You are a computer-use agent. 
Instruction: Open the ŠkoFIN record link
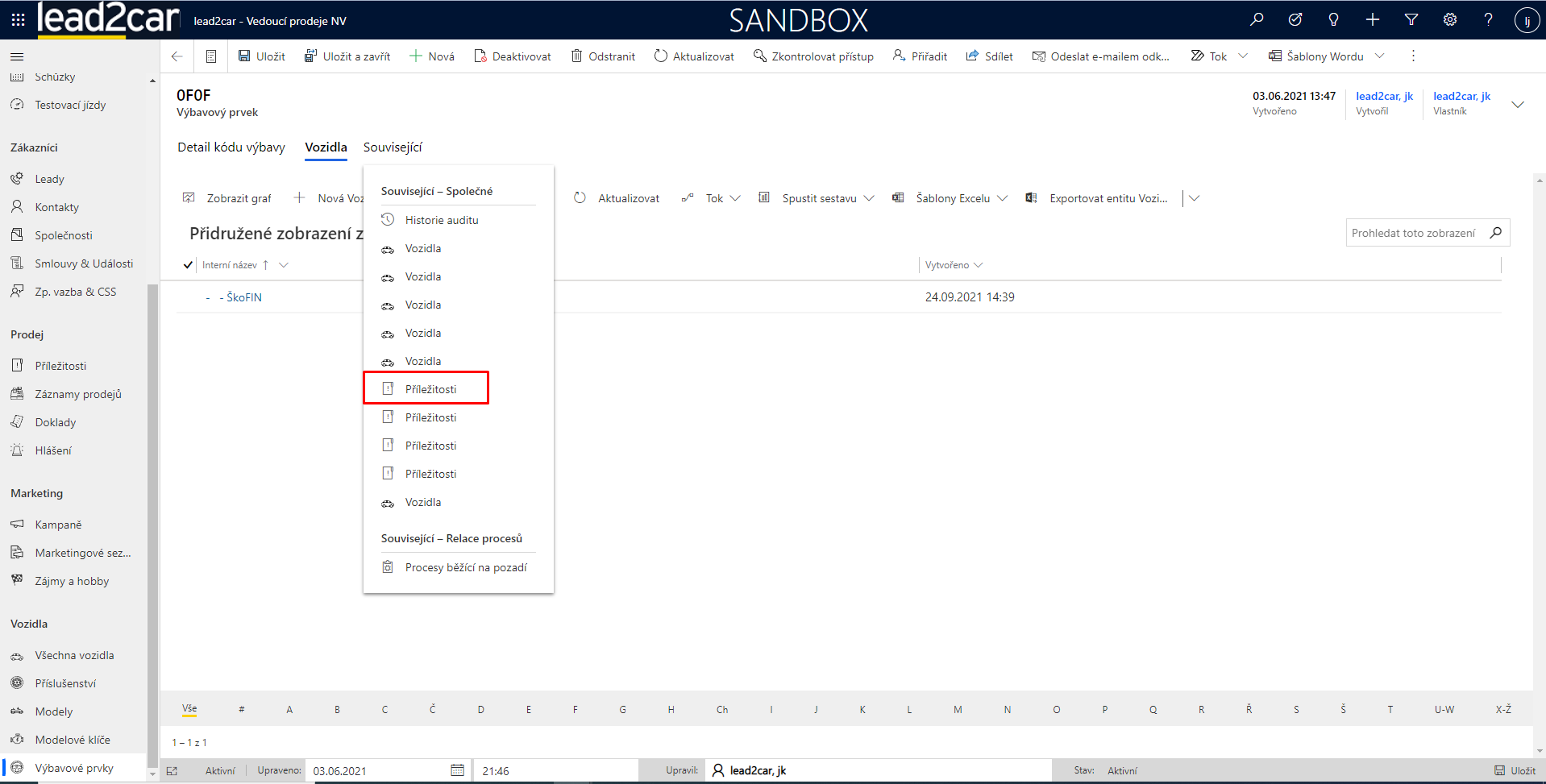tap(243, 297)
